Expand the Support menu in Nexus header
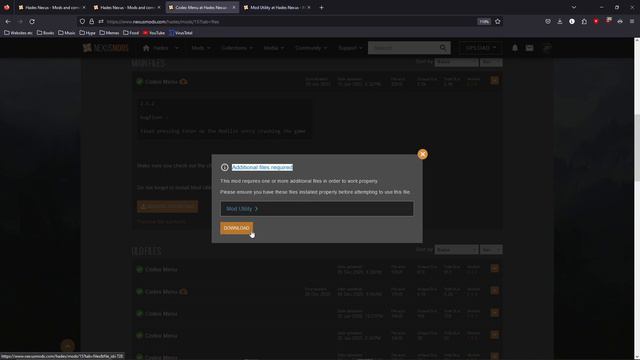 (x=350, y=48)
